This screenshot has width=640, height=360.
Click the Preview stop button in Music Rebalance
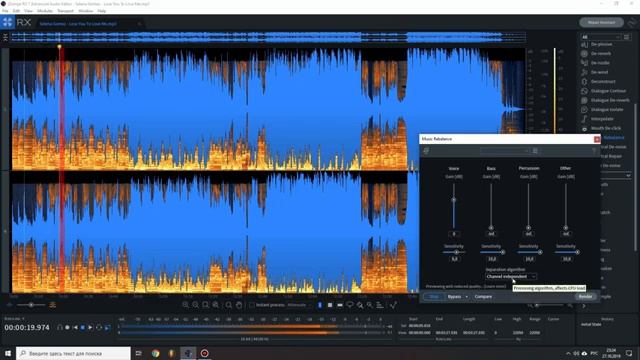pyautogui.click(x=434, y=297)
